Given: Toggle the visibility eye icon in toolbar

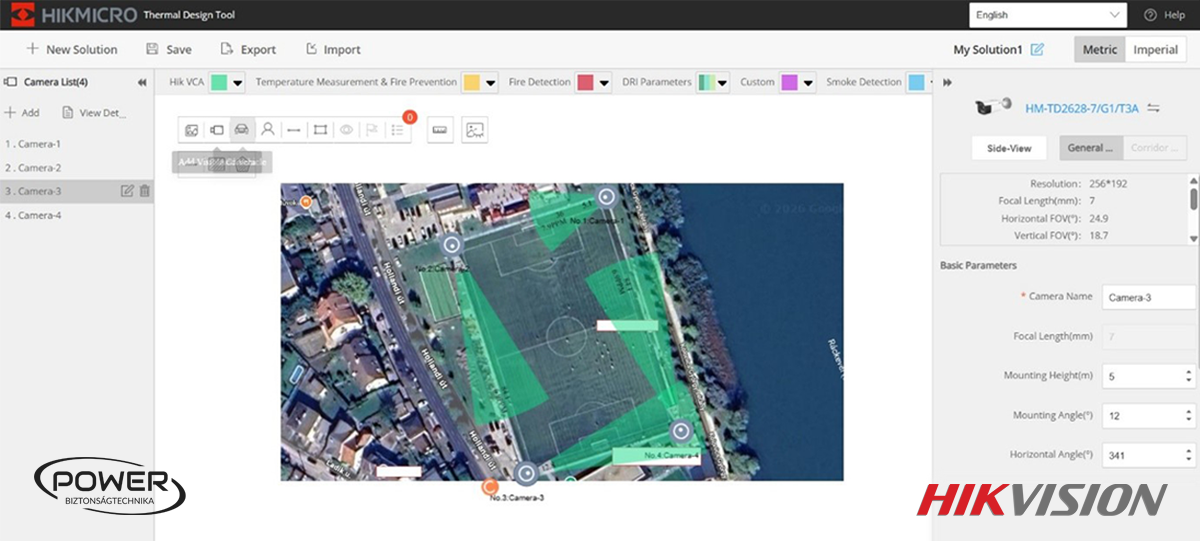Looking at the screenshot, I should tap(346, 130).
